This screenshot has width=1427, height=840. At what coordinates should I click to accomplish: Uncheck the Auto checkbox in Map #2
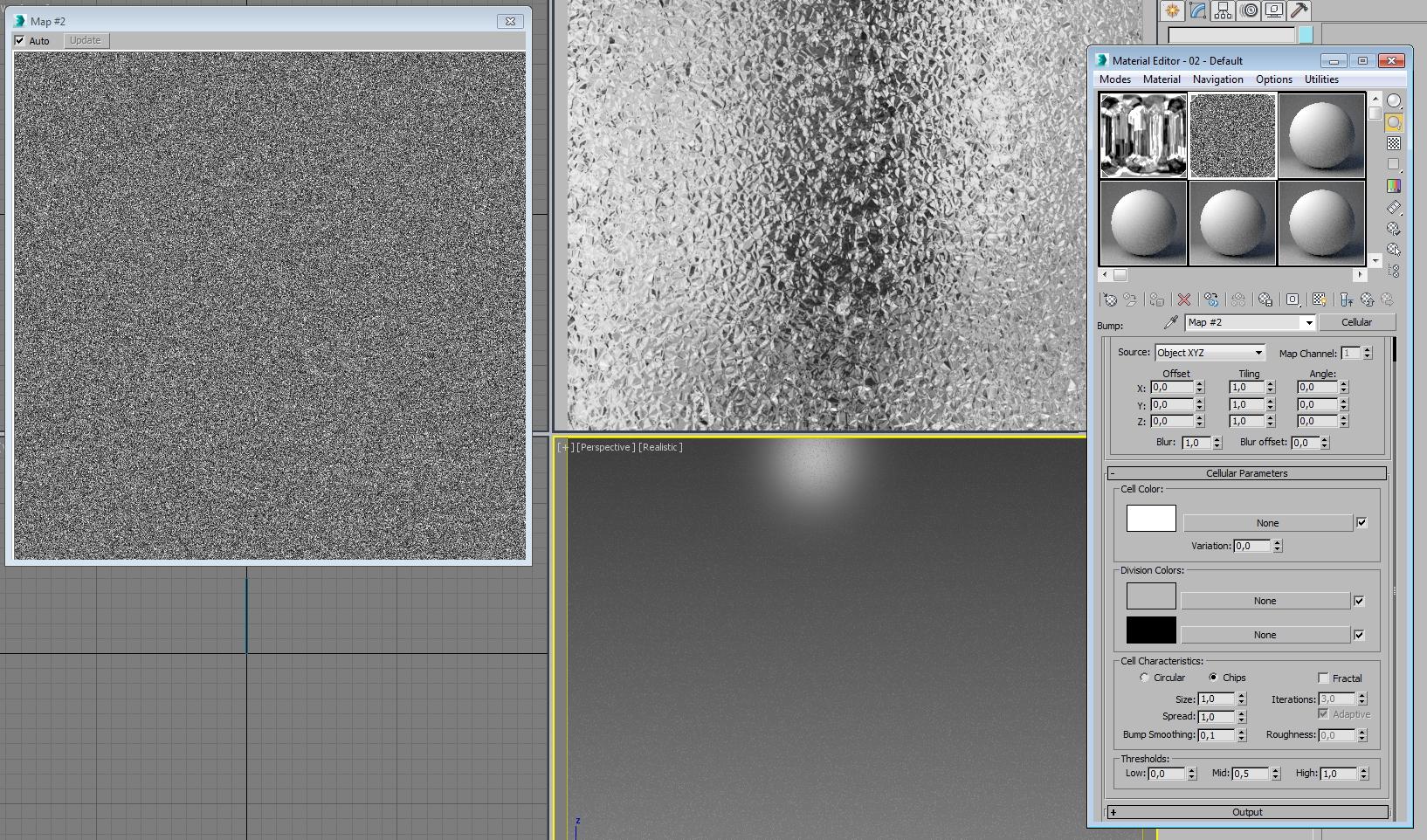coord(19,40)
